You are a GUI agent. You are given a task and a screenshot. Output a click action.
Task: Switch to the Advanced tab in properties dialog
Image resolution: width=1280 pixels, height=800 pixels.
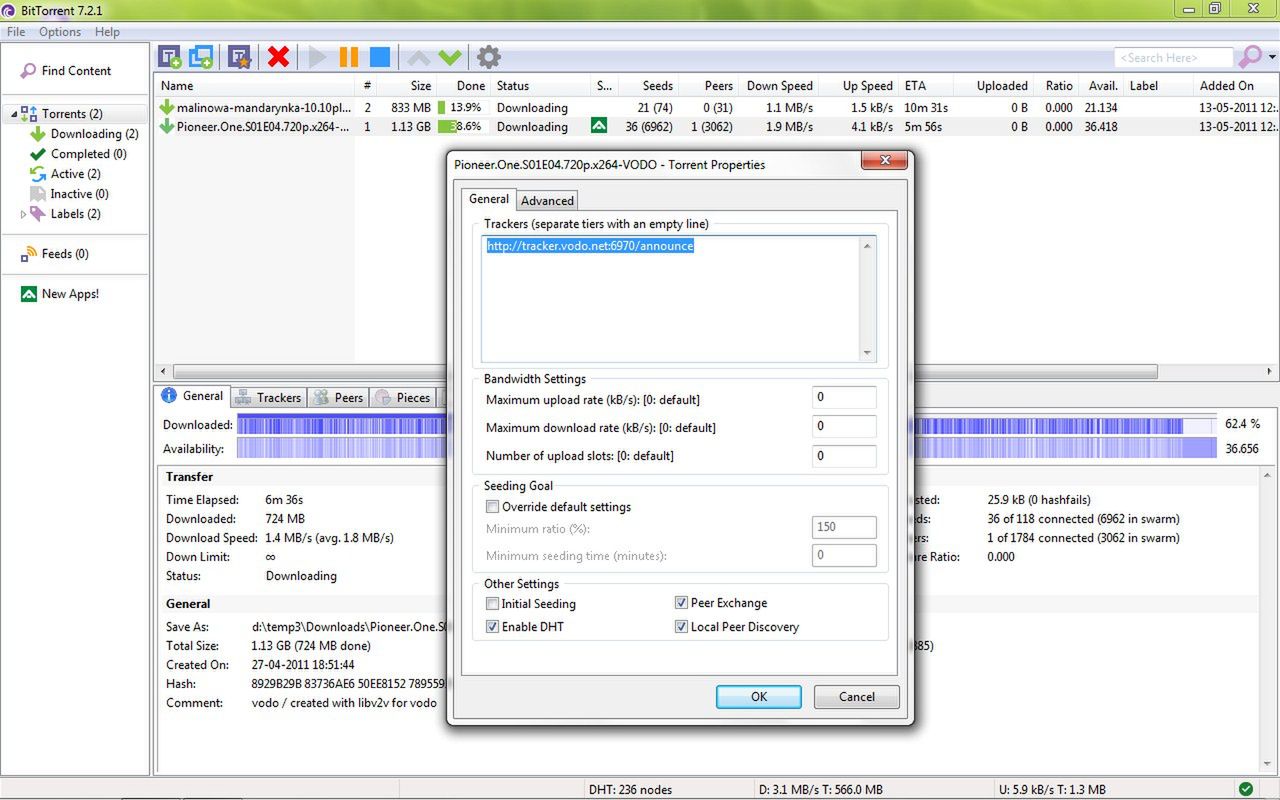547,200
